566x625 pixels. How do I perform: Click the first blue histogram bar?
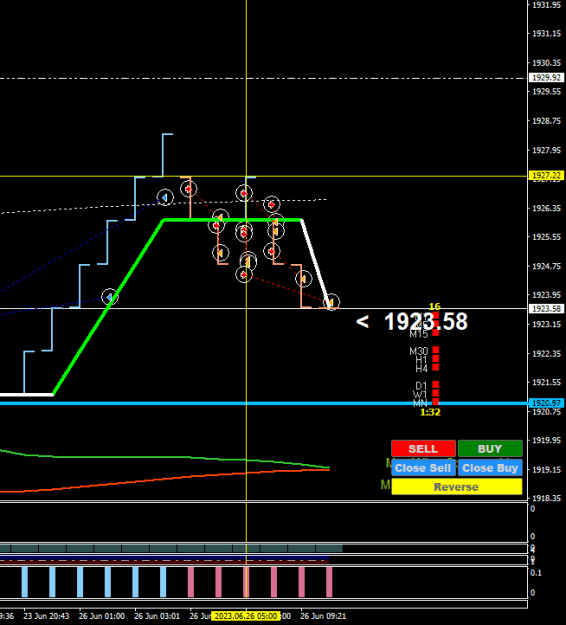pyautogui.click(x=25, y=582)
